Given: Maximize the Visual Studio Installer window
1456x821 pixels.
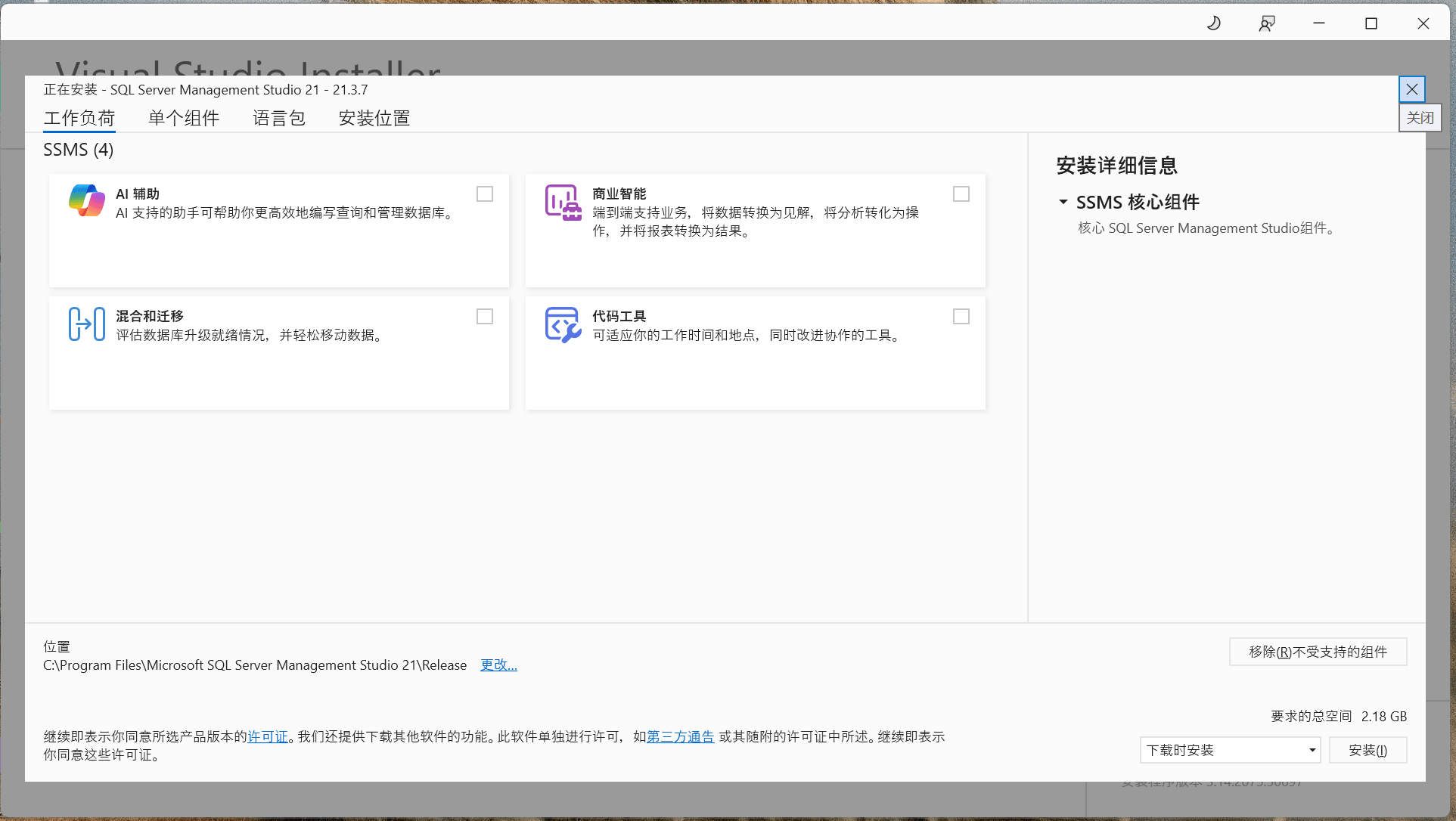Looking at the screenshot, I should [1371, 23].
